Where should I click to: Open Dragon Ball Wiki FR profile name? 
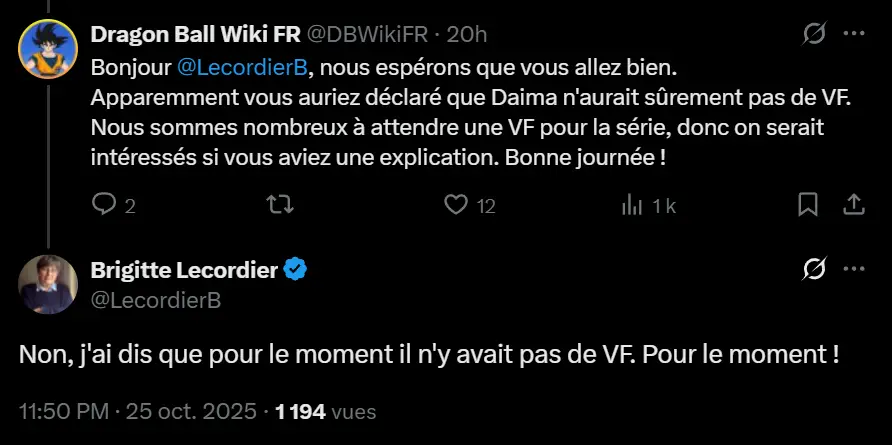189,34
